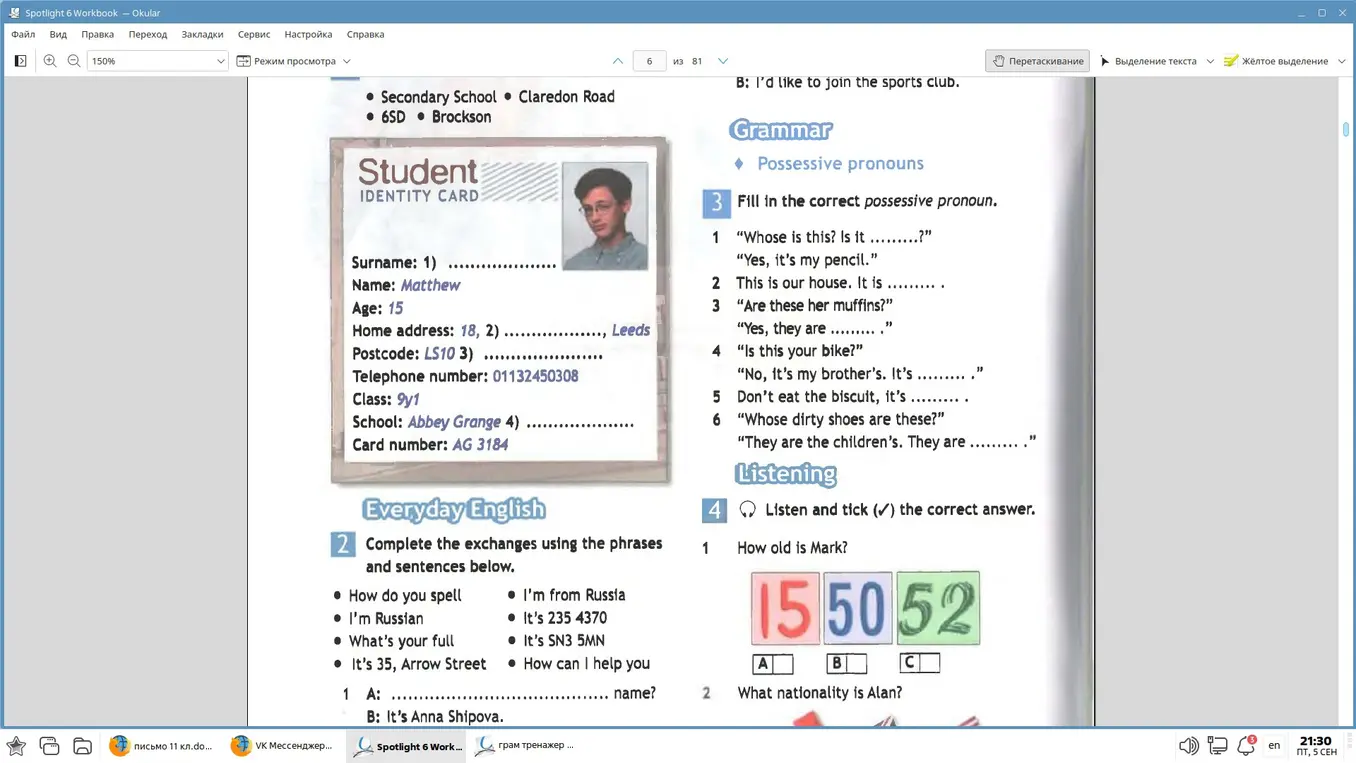Click the red number 15 card
The image size is (1356, 763).
pos(785,608)
